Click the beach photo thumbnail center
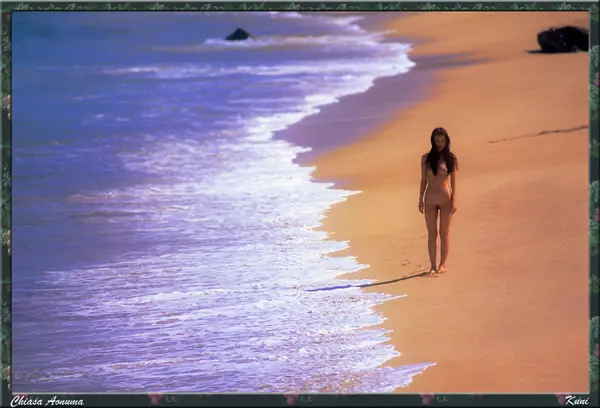Image resolution: width=600 pixels, height=408 pixels. point(300,202)
